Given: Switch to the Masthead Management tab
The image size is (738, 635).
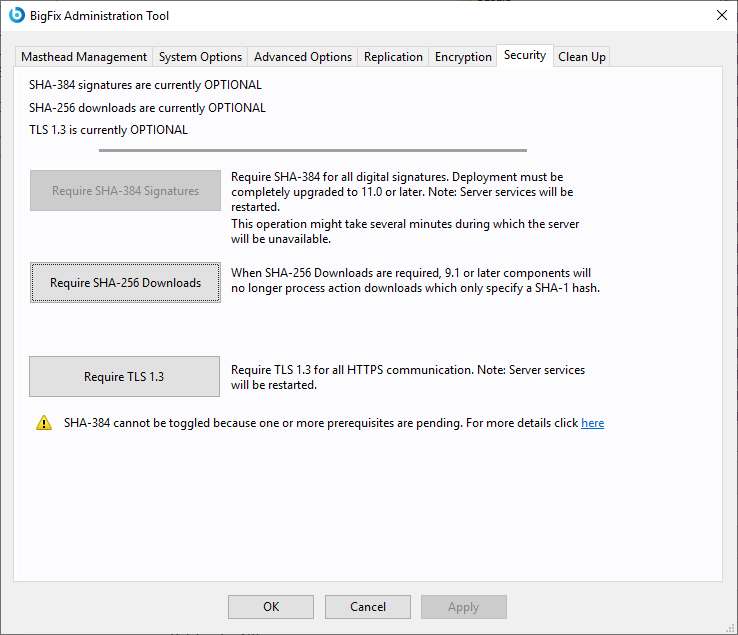Looking at the screenshot, I should [84, 57].
